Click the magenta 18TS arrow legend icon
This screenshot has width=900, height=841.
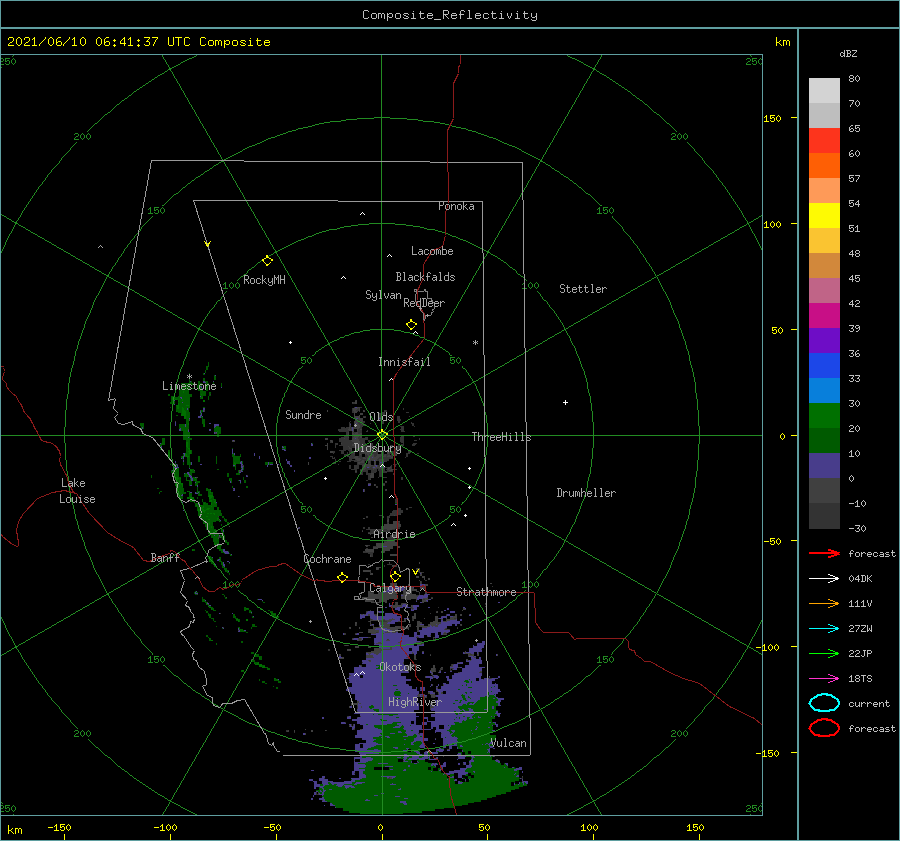pos(824,679)
